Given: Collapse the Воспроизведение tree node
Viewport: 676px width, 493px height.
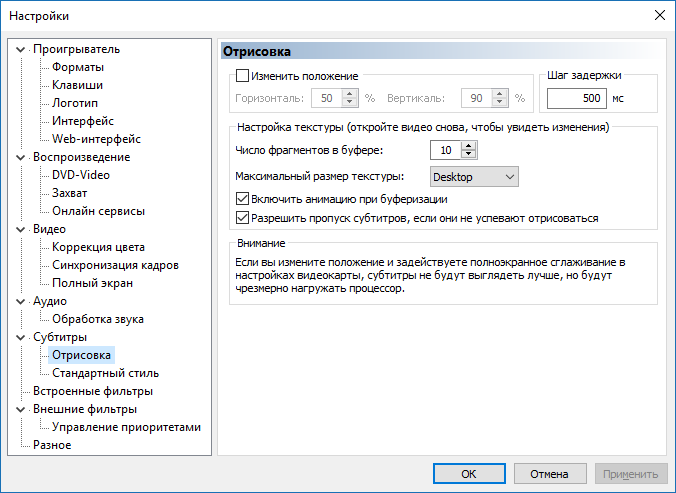Looking at the screenshot, I should (20, 157).
